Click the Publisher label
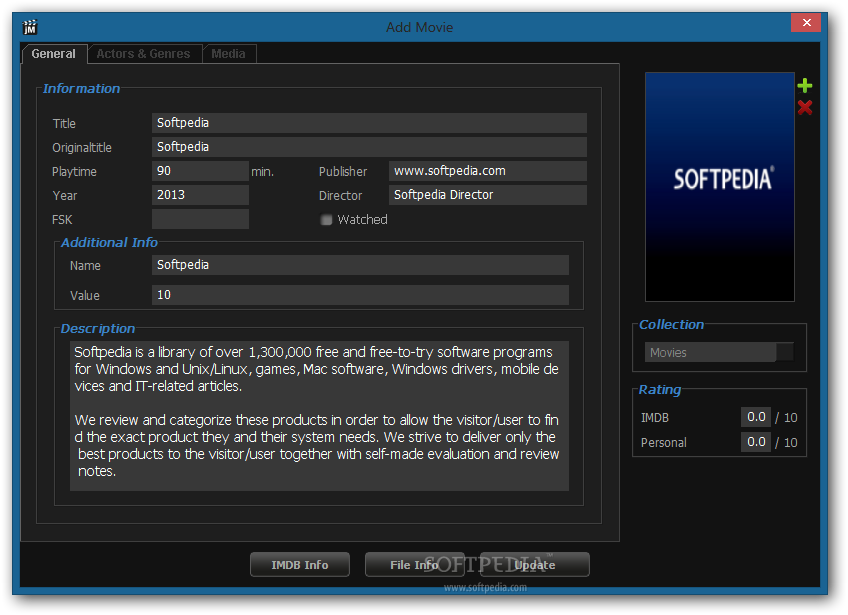The image size is (848, 615). click(x=343, y=171)
